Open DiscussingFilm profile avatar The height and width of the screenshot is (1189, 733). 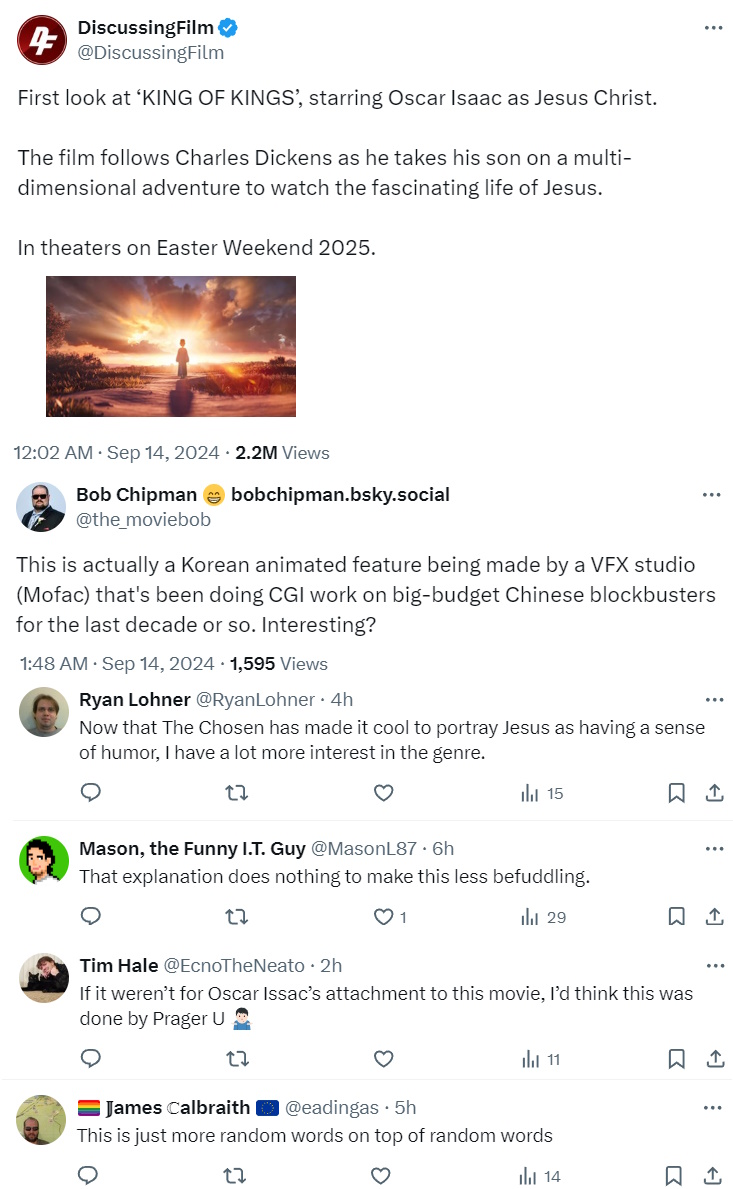(41, 39)
